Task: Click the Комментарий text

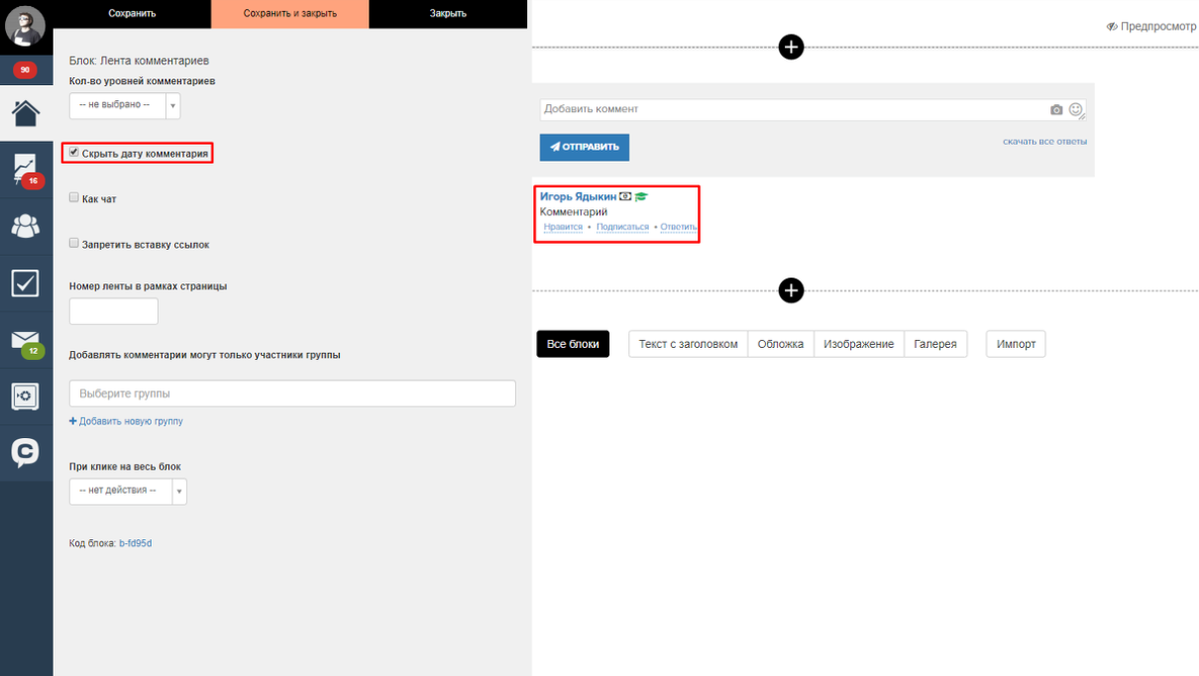Action: click(574, 212)
